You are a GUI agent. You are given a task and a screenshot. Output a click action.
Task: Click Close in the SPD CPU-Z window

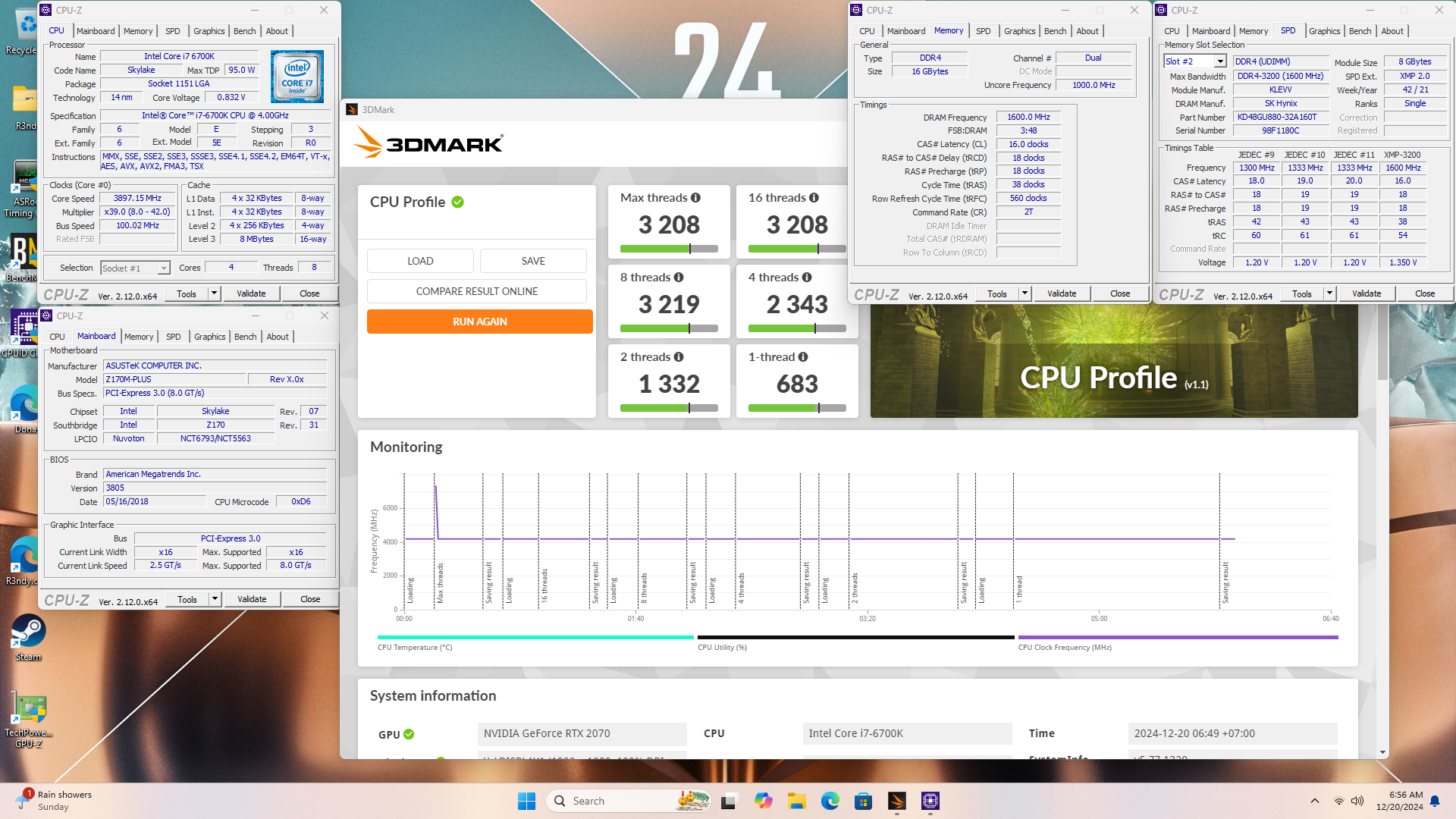1425,293
